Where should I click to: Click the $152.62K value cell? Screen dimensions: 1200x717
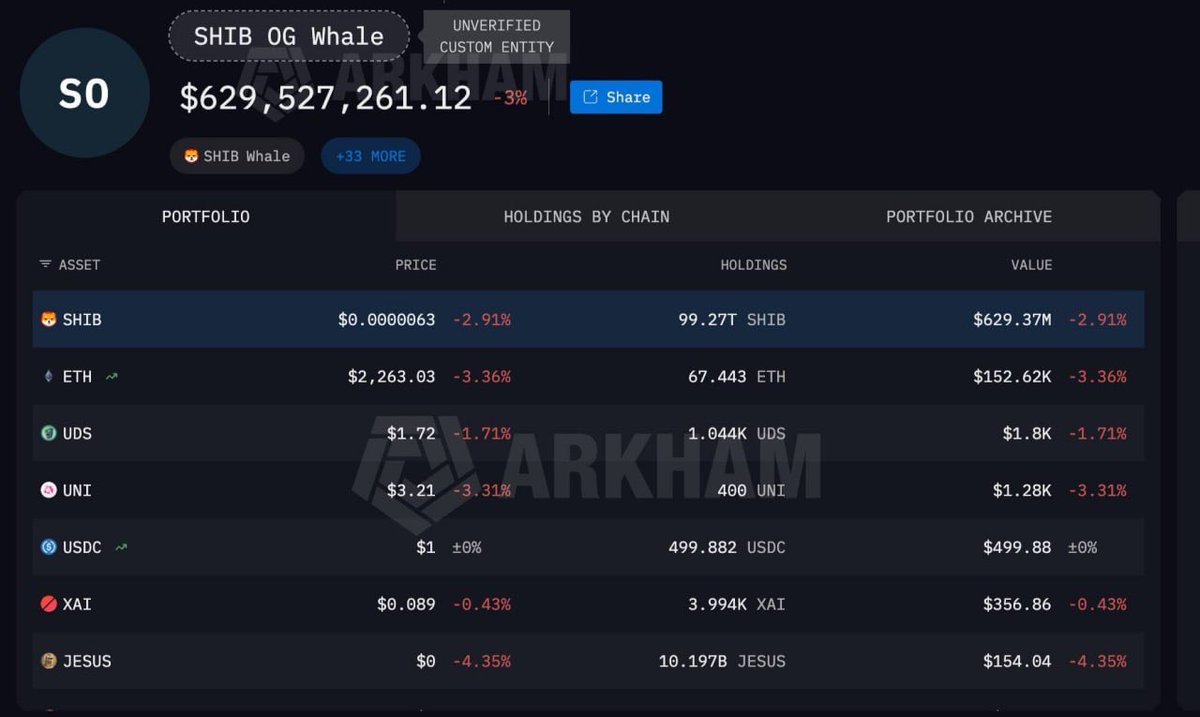click(x=1012, y=377)
